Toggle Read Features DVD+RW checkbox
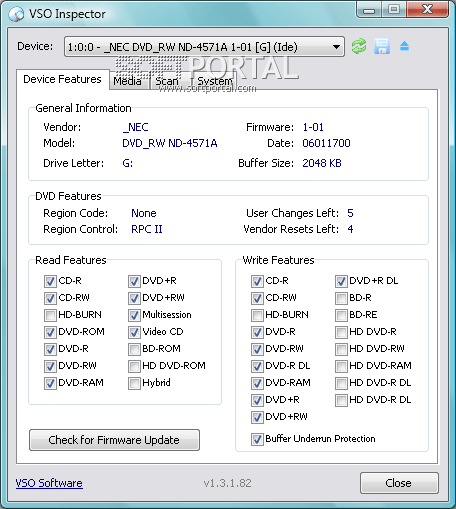456x509 pixels. pyautogui.click(x=134, y=298)
